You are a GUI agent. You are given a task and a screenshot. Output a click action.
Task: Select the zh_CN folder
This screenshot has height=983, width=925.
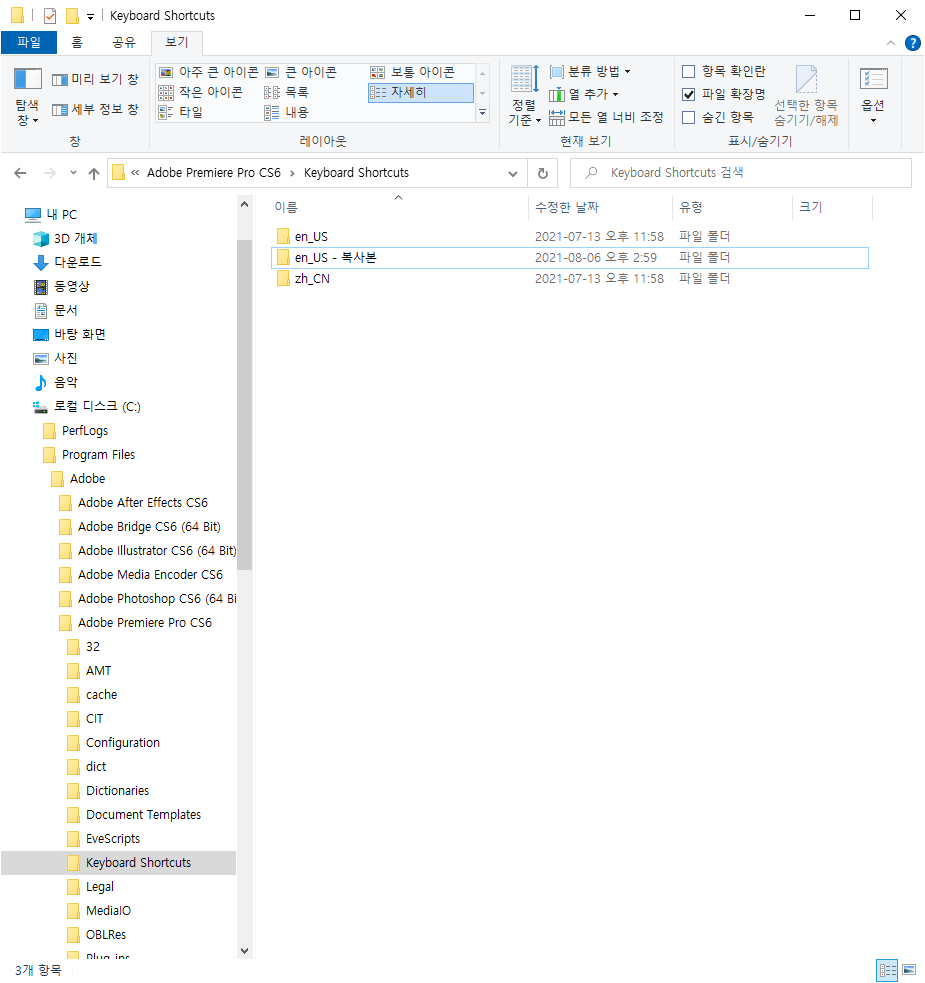(569, 278)
